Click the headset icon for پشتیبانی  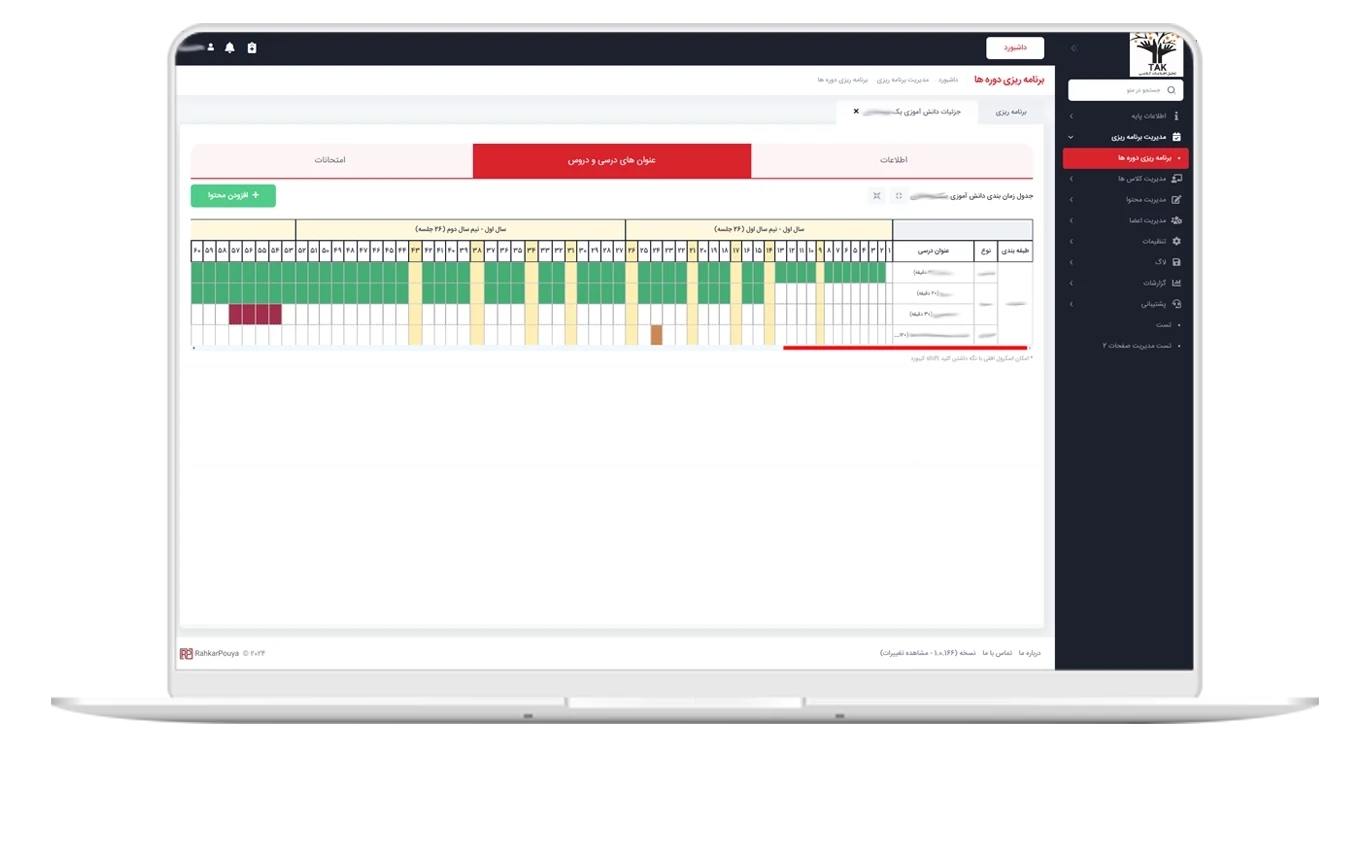coord(1176,304)
